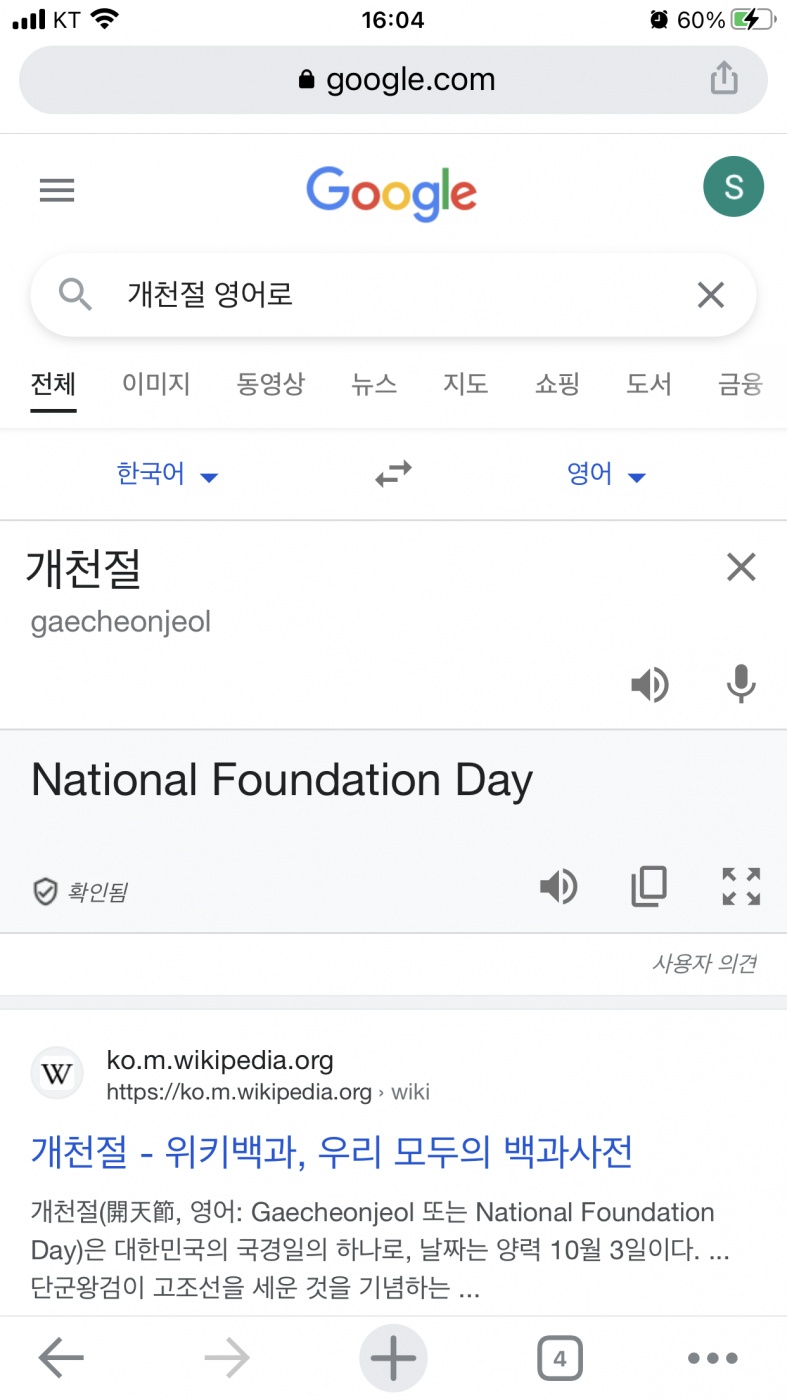Tap the 사용자 의견 feedback link
The height and width of the screenshot is (1400, 787).
tap(704, 964)
